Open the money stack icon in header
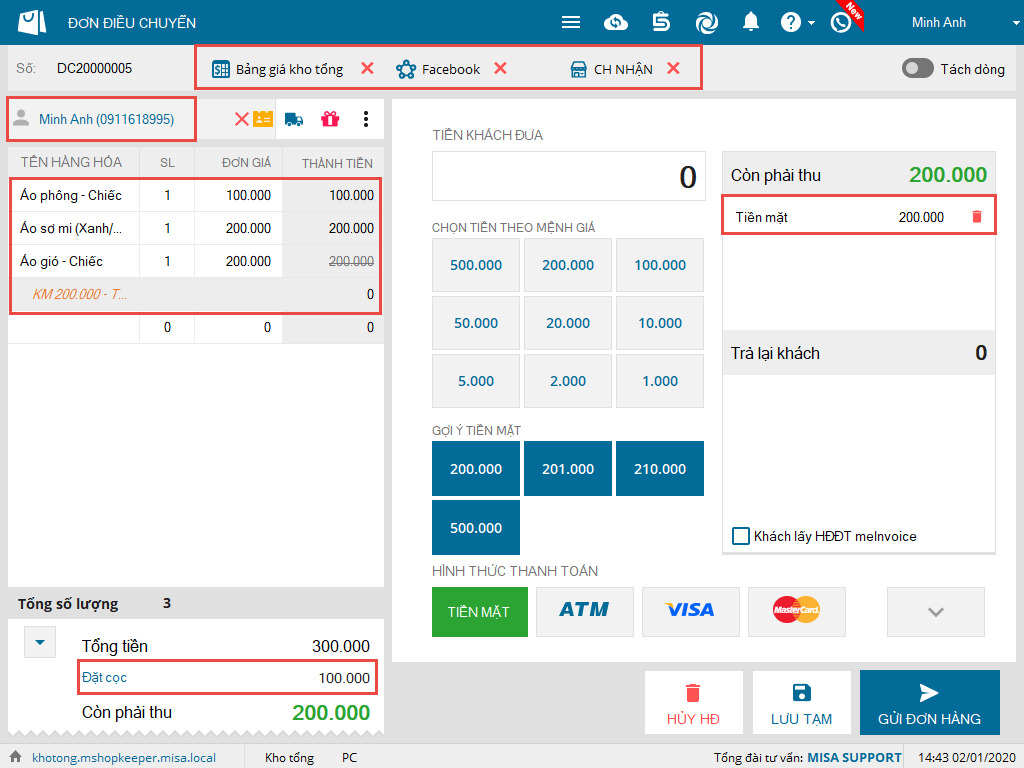Image resolution: width=1024 pixels, height=768 pixels. (661, 22)
